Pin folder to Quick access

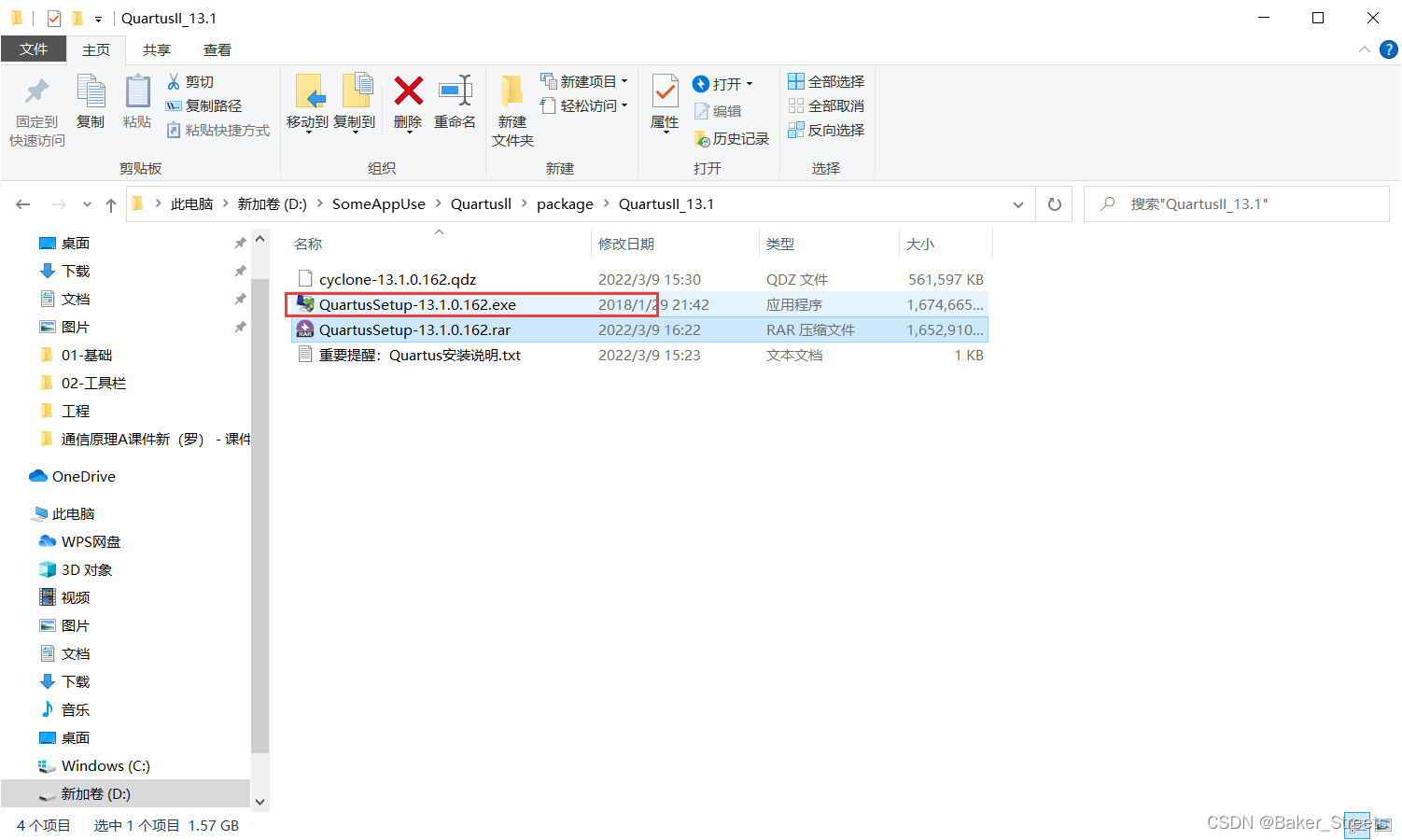point(37,111)
